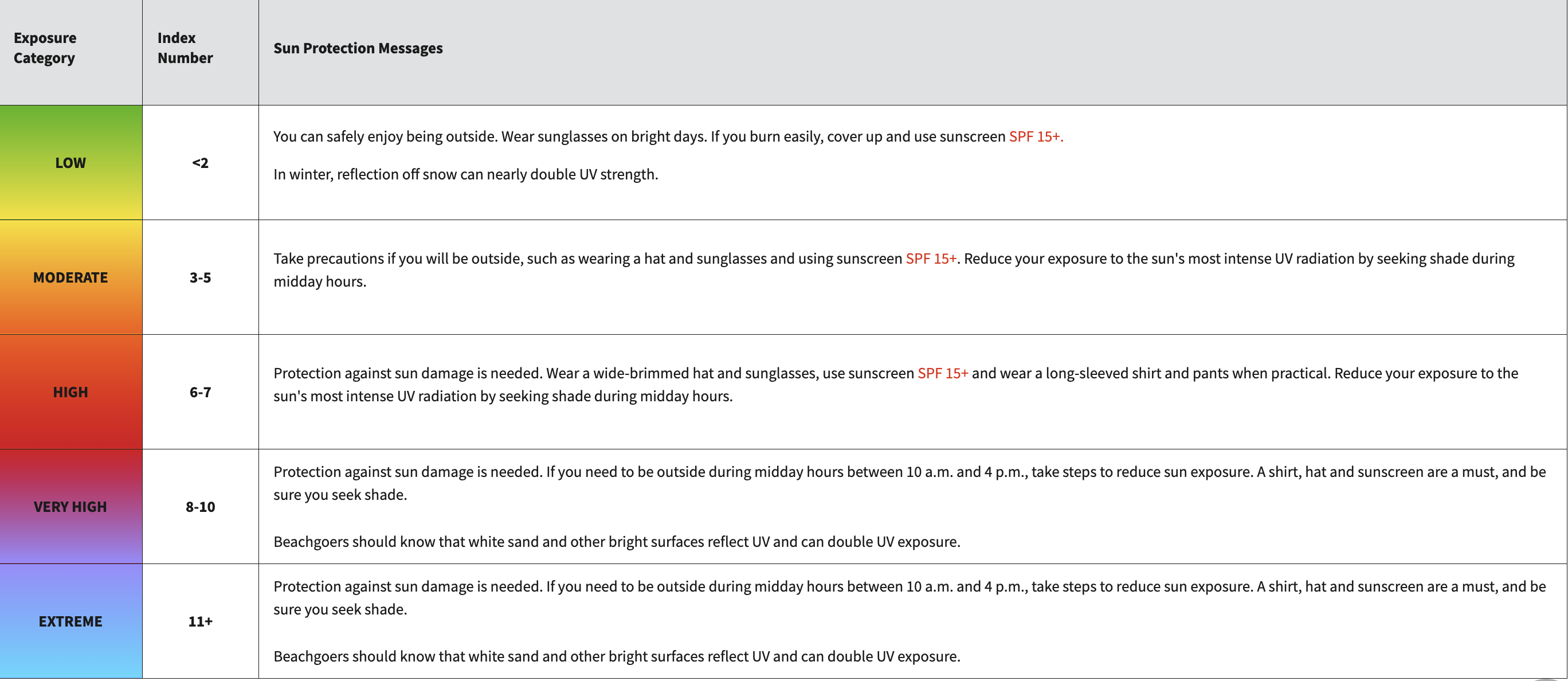
Task: Follow the SPF 15+ link in the High message
Action: 942,373
